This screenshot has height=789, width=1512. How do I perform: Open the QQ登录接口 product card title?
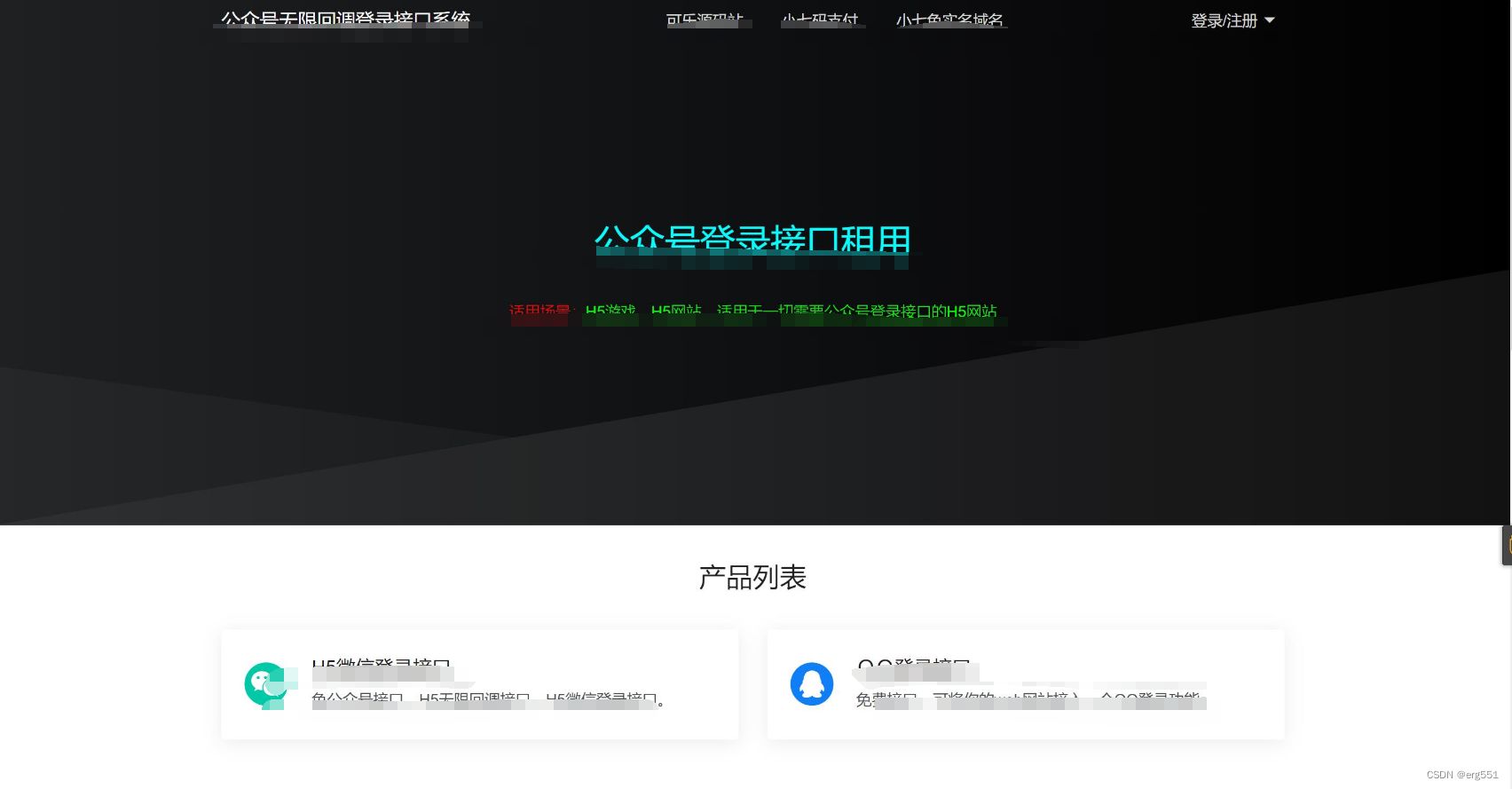click(914, 667)
